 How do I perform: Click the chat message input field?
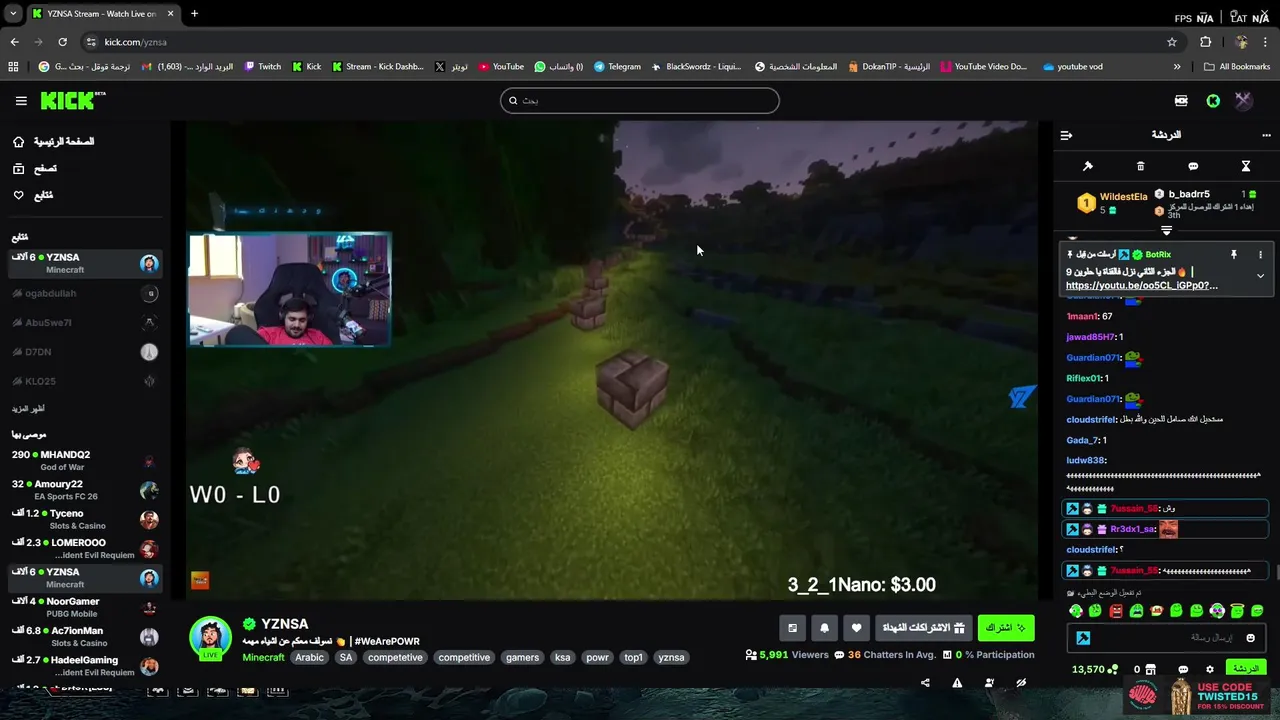1168,638
